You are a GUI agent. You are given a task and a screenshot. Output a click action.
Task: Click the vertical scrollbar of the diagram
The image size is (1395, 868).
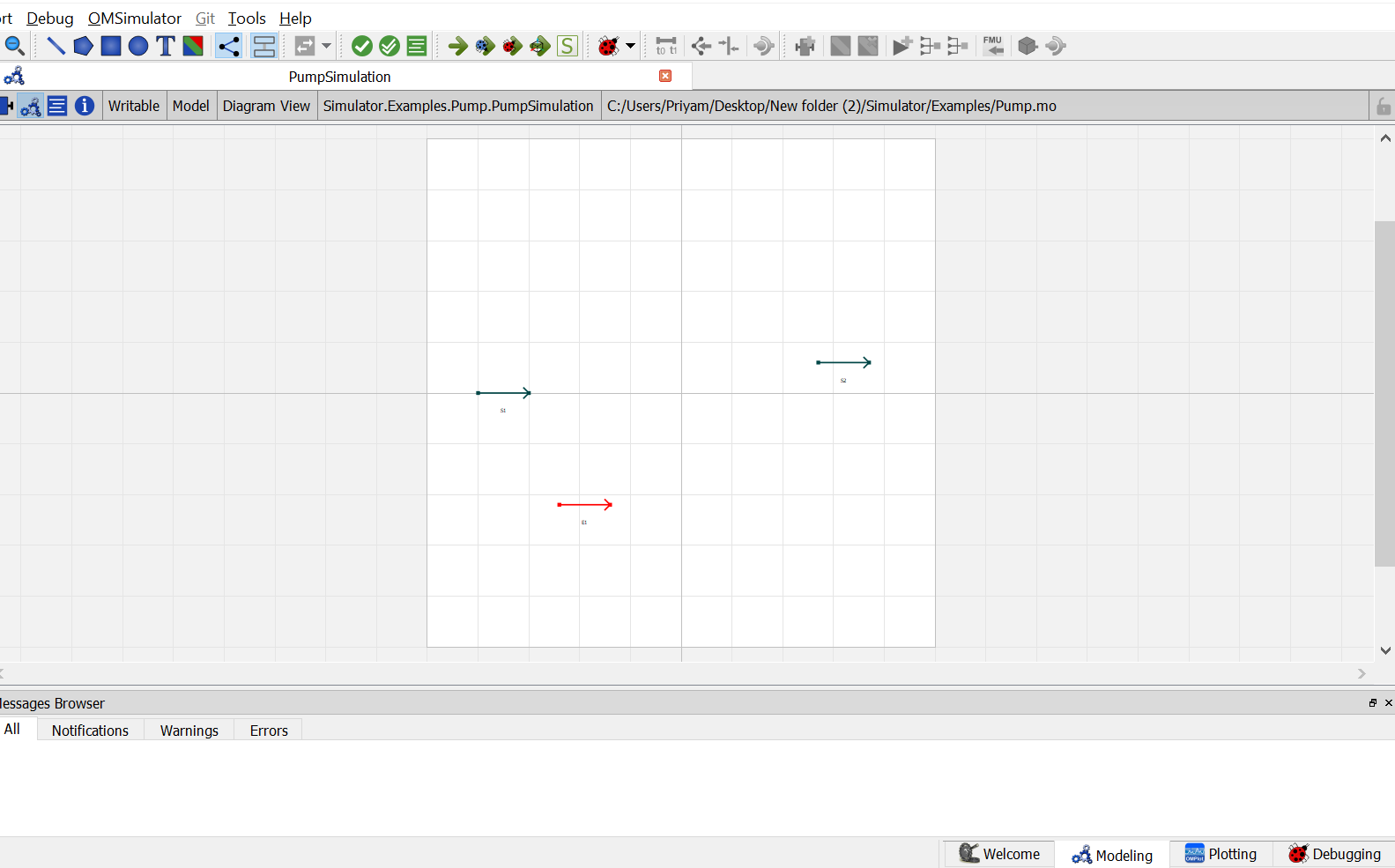tap(1384, 393)
